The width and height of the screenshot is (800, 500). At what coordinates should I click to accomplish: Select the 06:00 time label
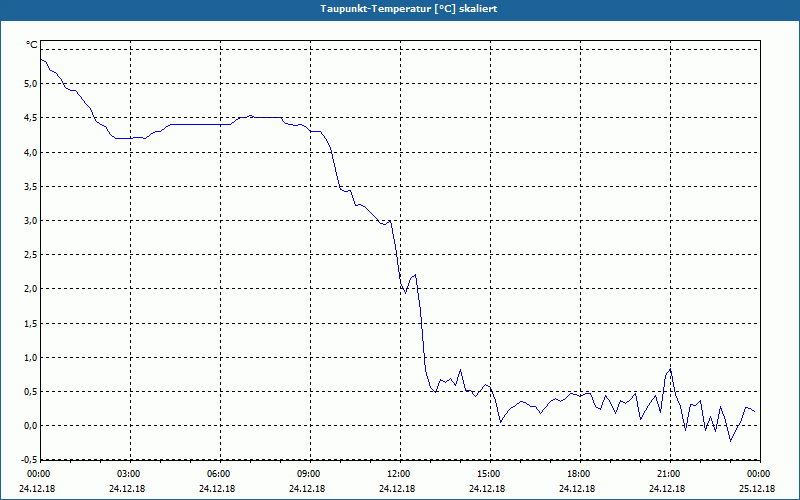217,474
